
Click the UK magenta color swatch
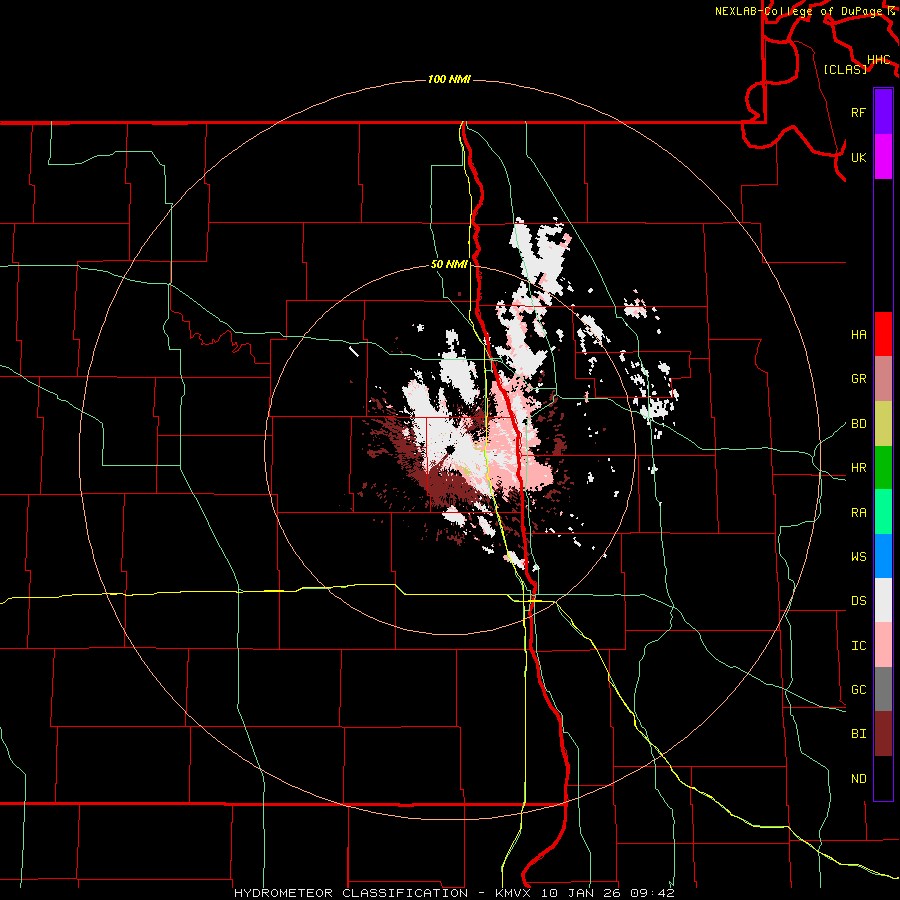[883, 157]
